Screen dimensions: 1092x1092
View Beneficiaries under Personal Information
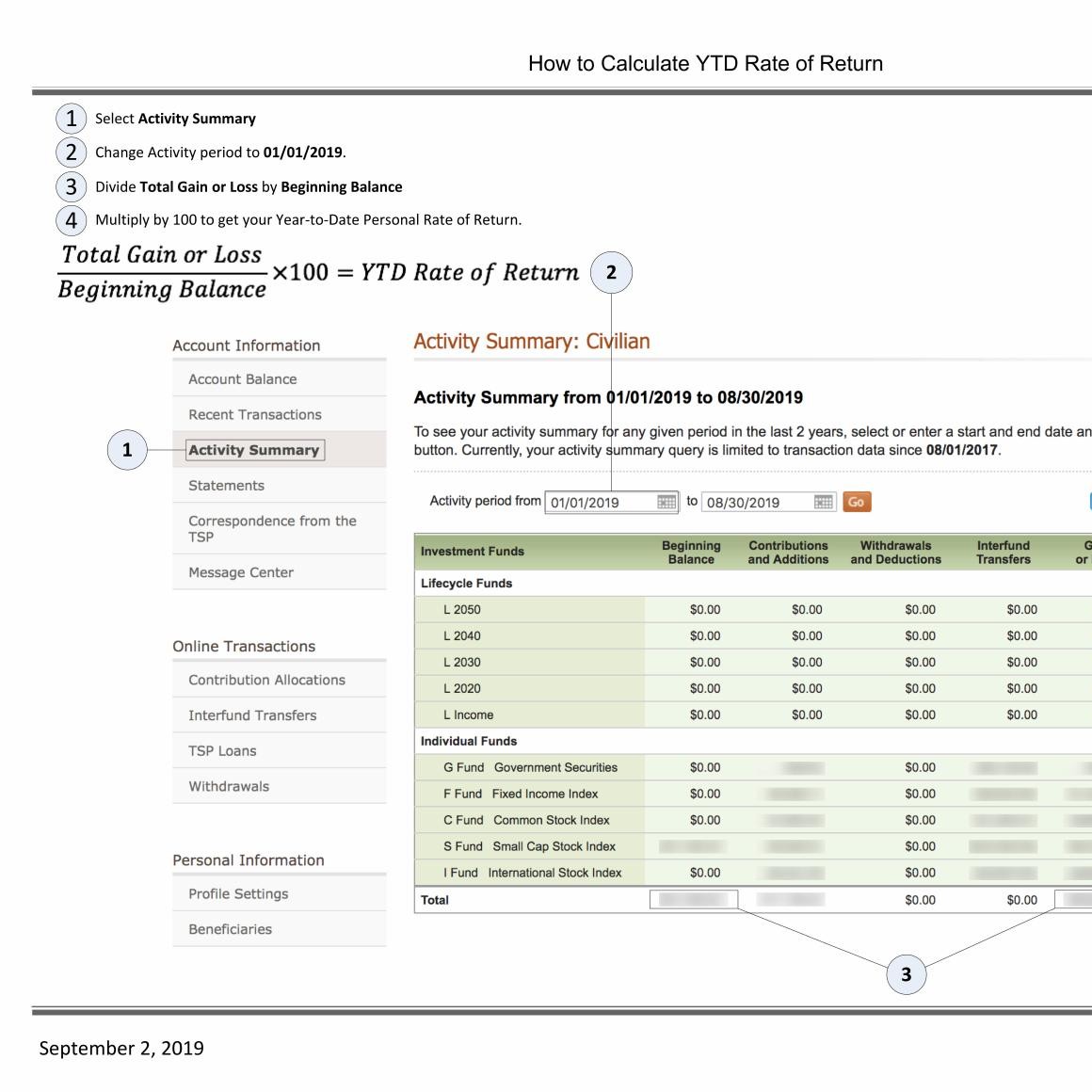coord(231,929)
